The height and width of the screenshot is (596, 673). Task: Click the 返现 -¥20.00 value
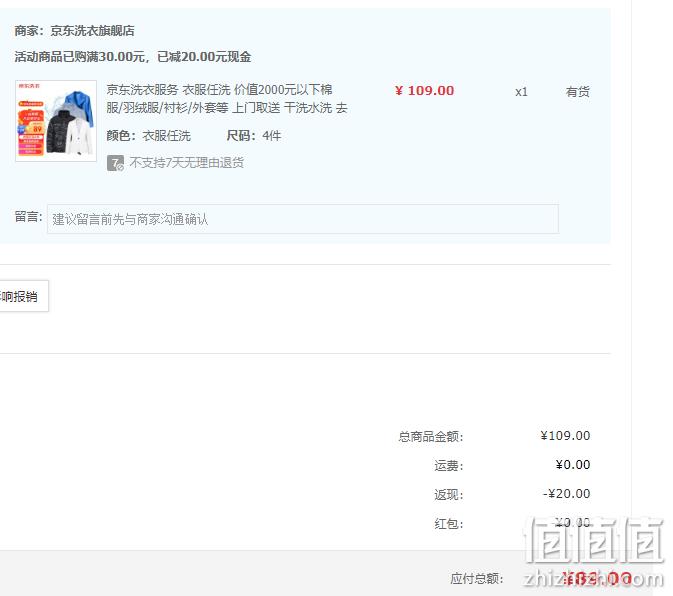[566, 493]
